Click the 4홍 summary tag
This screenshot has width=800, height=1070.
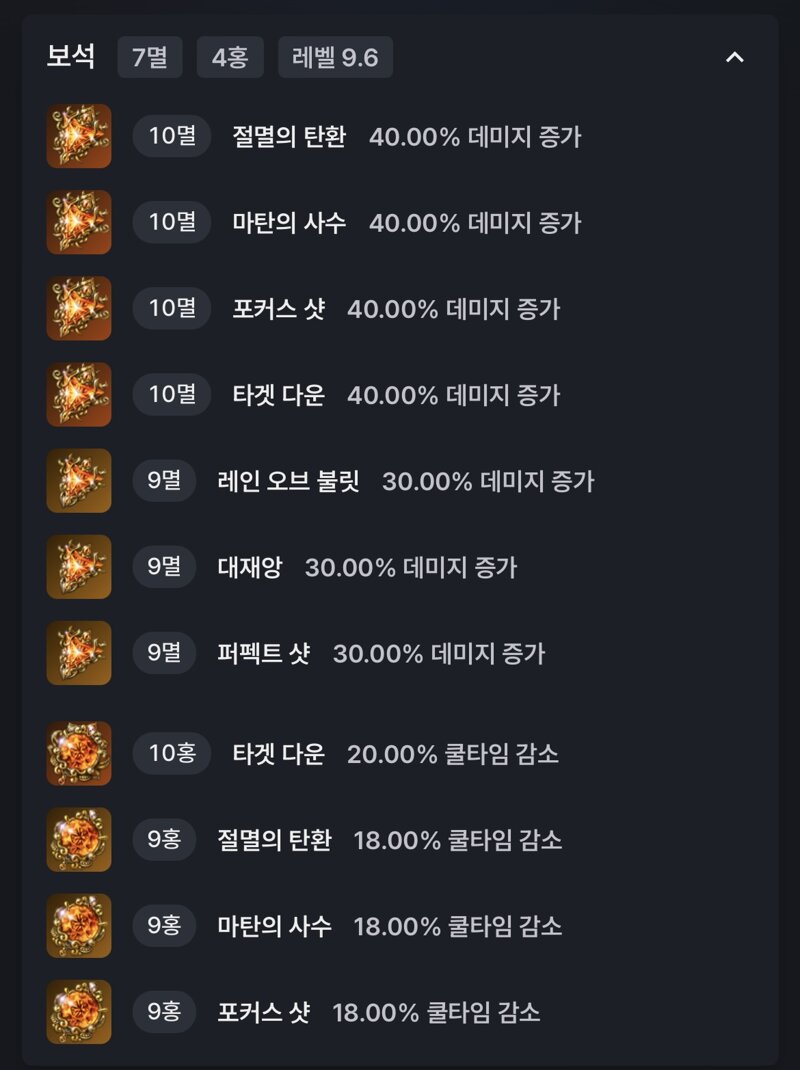click(x=230, y=57)
